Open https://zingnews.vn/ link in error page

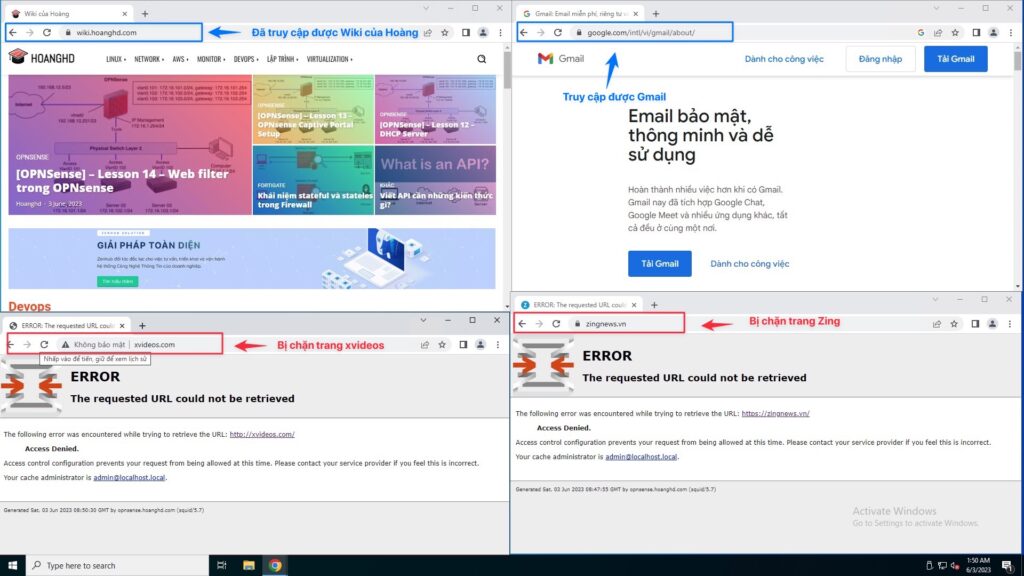[775, 413]
